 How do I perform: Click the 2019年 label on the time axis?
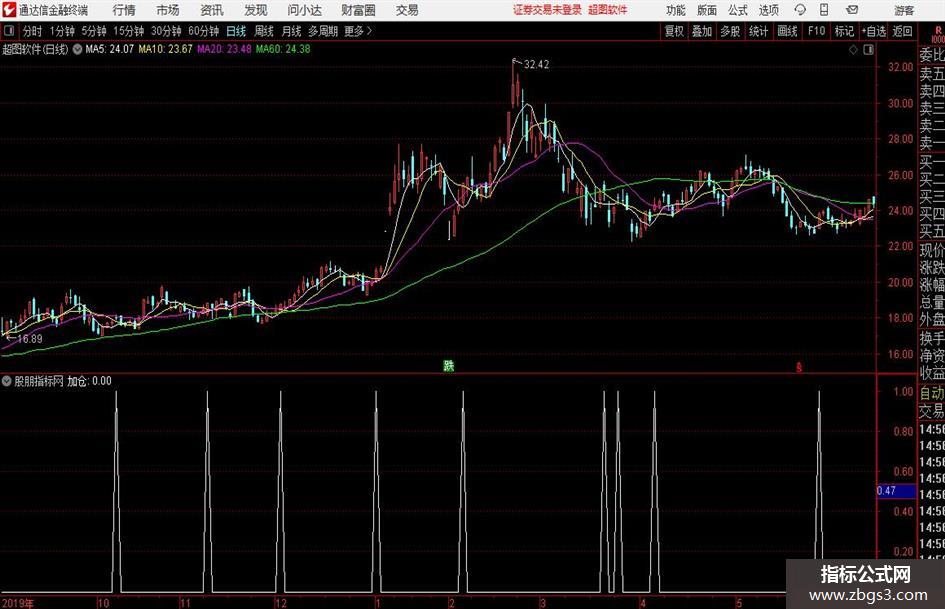pyautogui.click(x=18, y=603)
